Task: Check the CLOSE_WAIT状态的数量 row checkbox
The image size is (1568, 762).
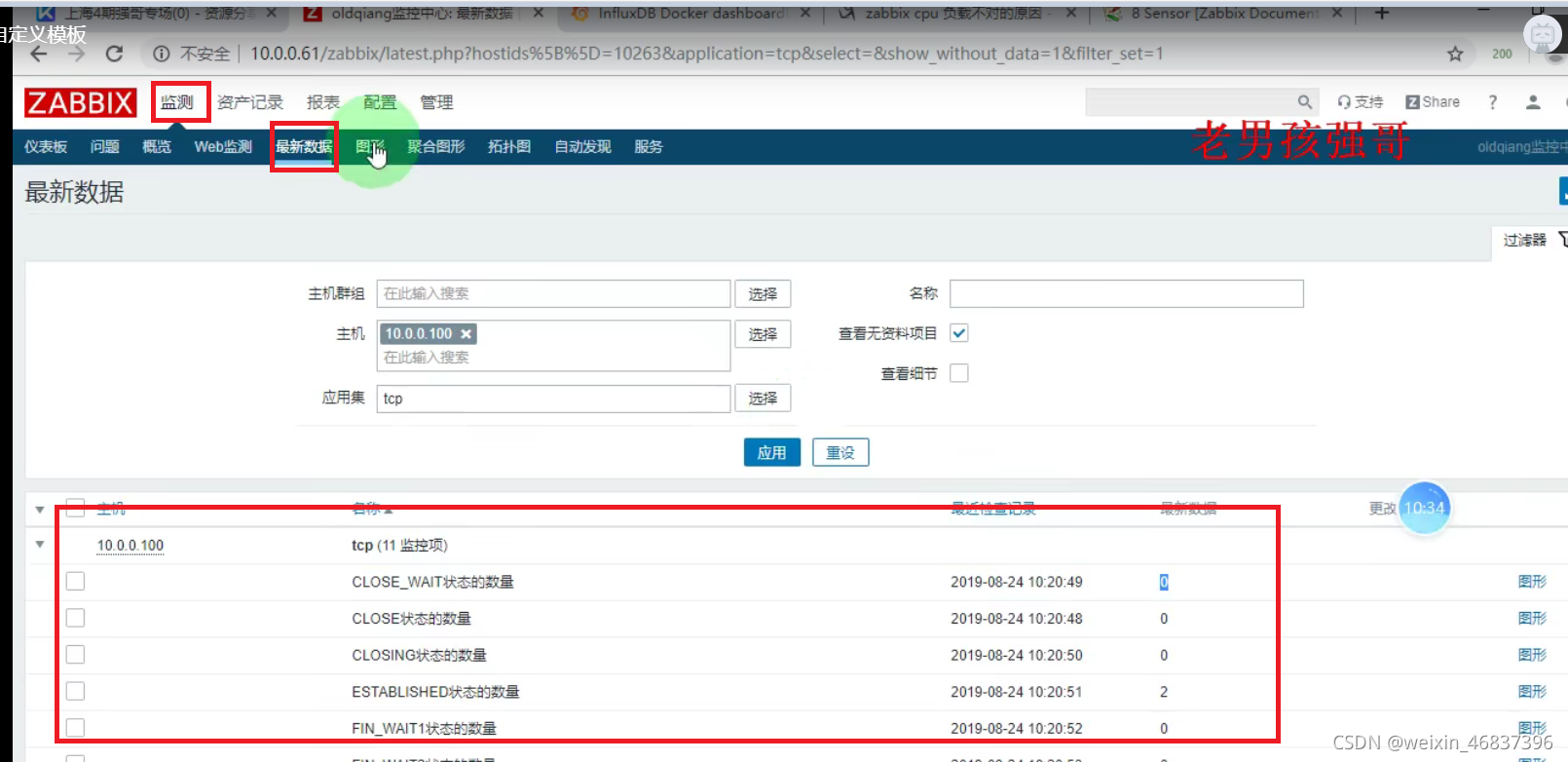Action: pos(75,582)
